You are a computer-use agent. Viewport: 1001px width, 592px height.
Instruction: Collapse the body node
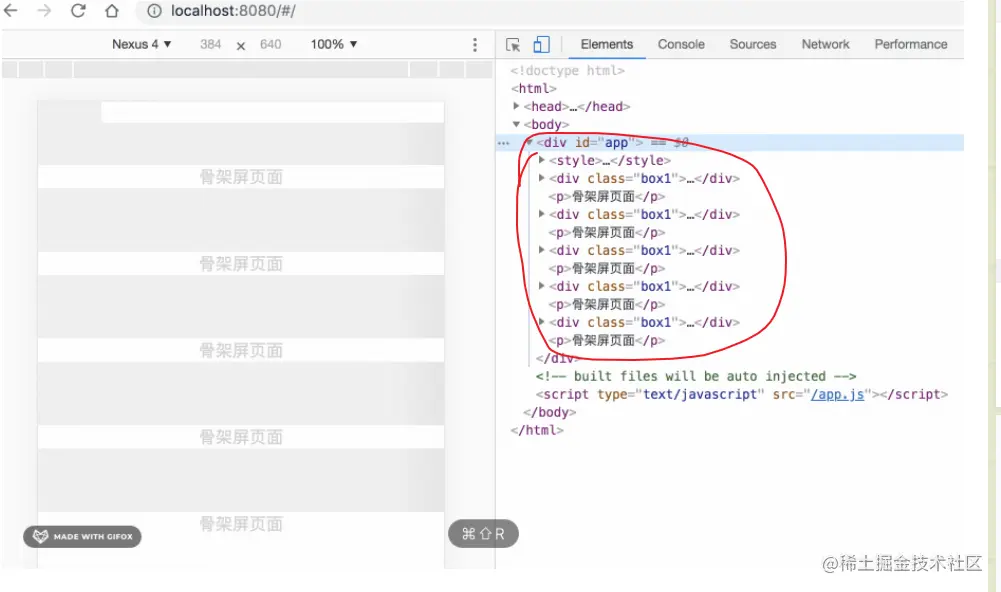[516, 124]
